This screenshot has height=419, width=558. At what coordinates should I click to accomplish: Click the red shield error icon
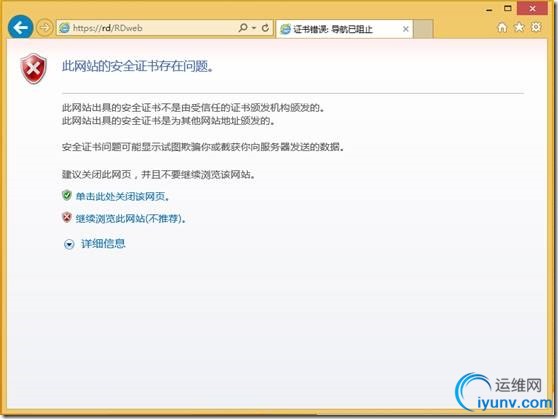[33, 69]
